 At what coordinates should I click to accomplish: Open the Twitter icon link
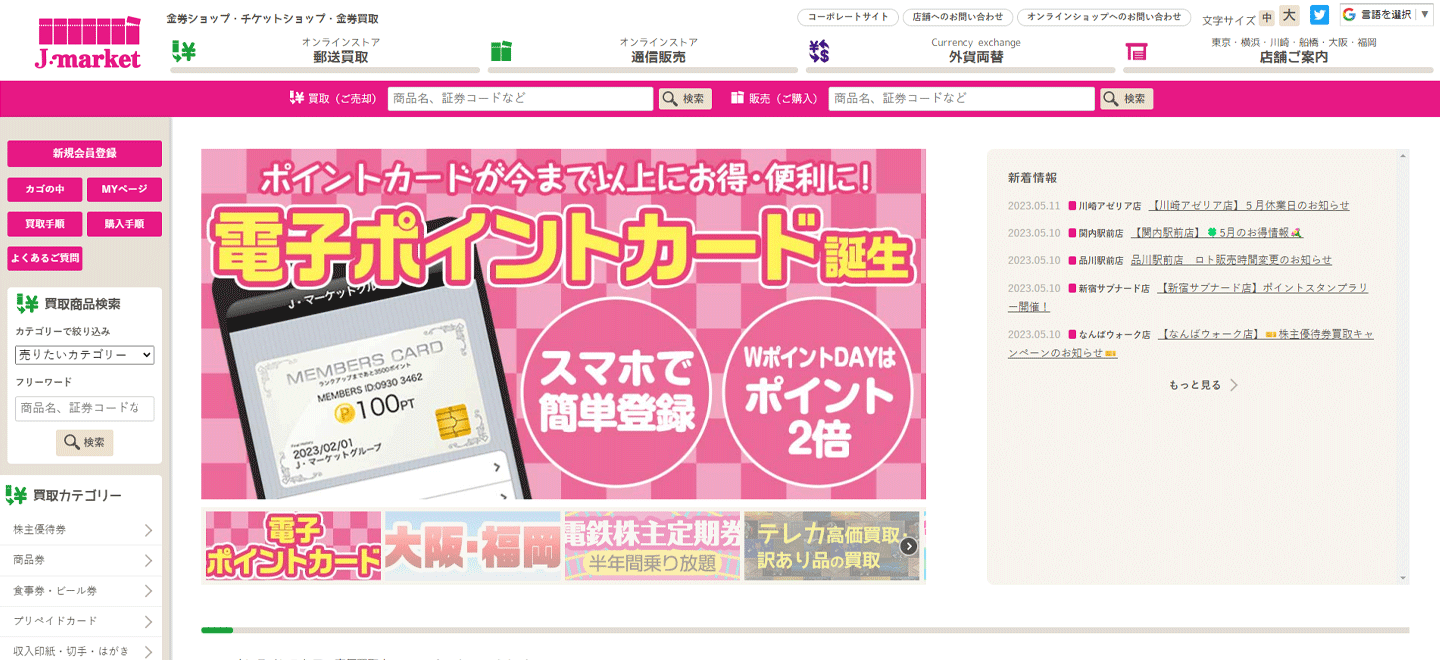(x=1319, y=15)
